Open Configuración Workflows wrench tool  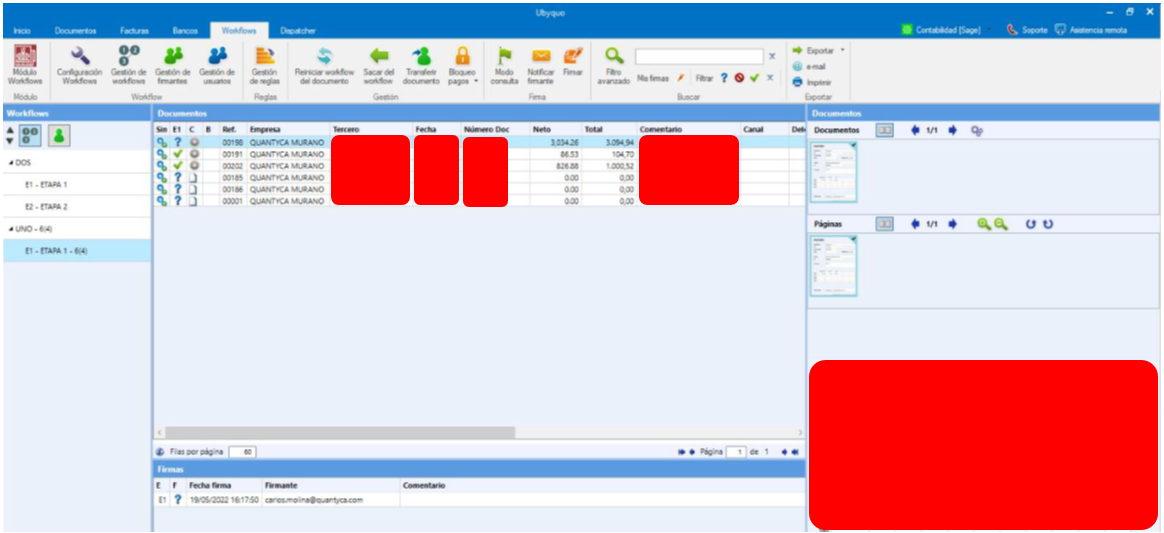coord(79,65)
